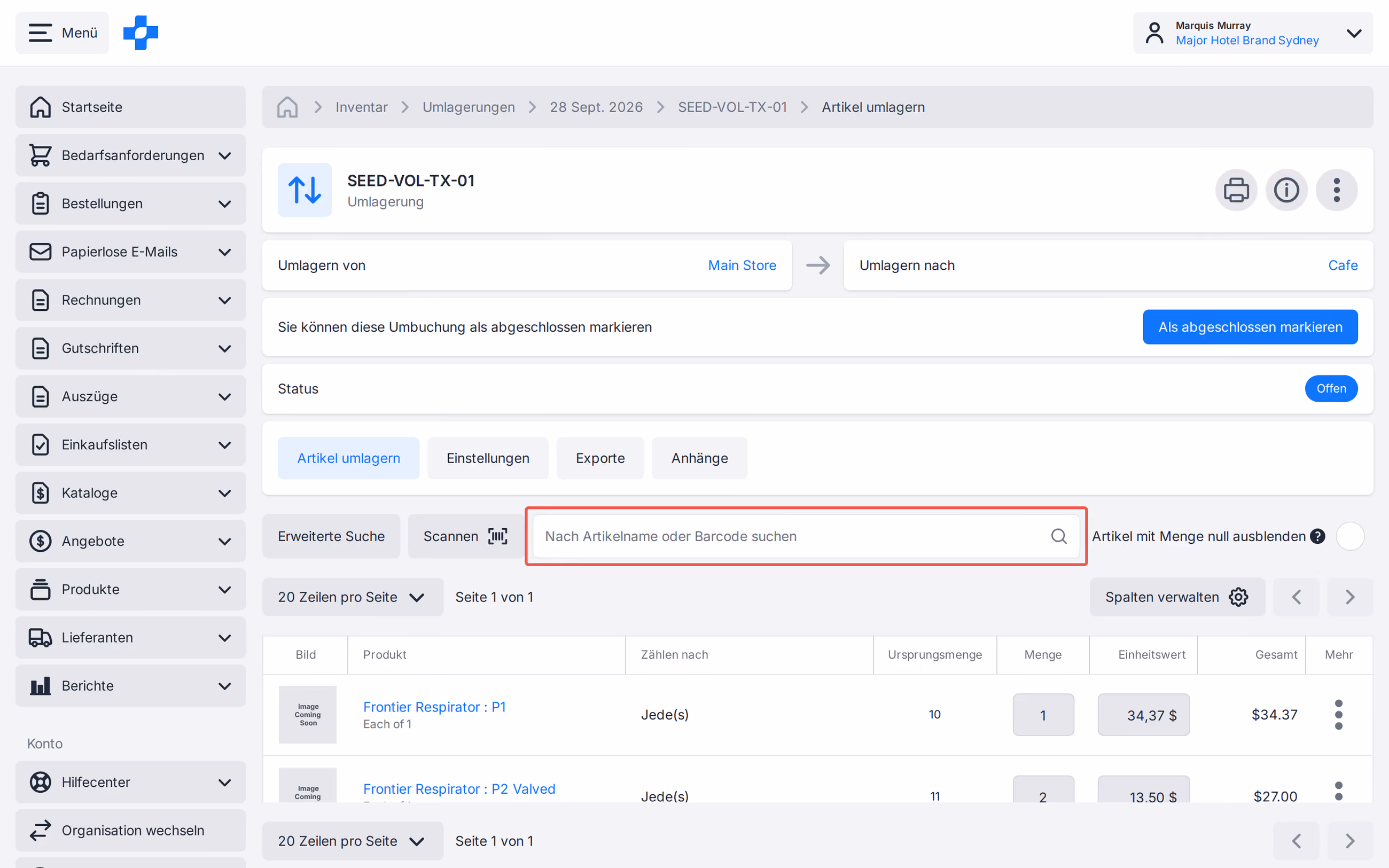This screenshot has width=1389, height=868.
Task: Switch to the Einstellungen tab
Action: pyautogui.click(x=488, y=458)
